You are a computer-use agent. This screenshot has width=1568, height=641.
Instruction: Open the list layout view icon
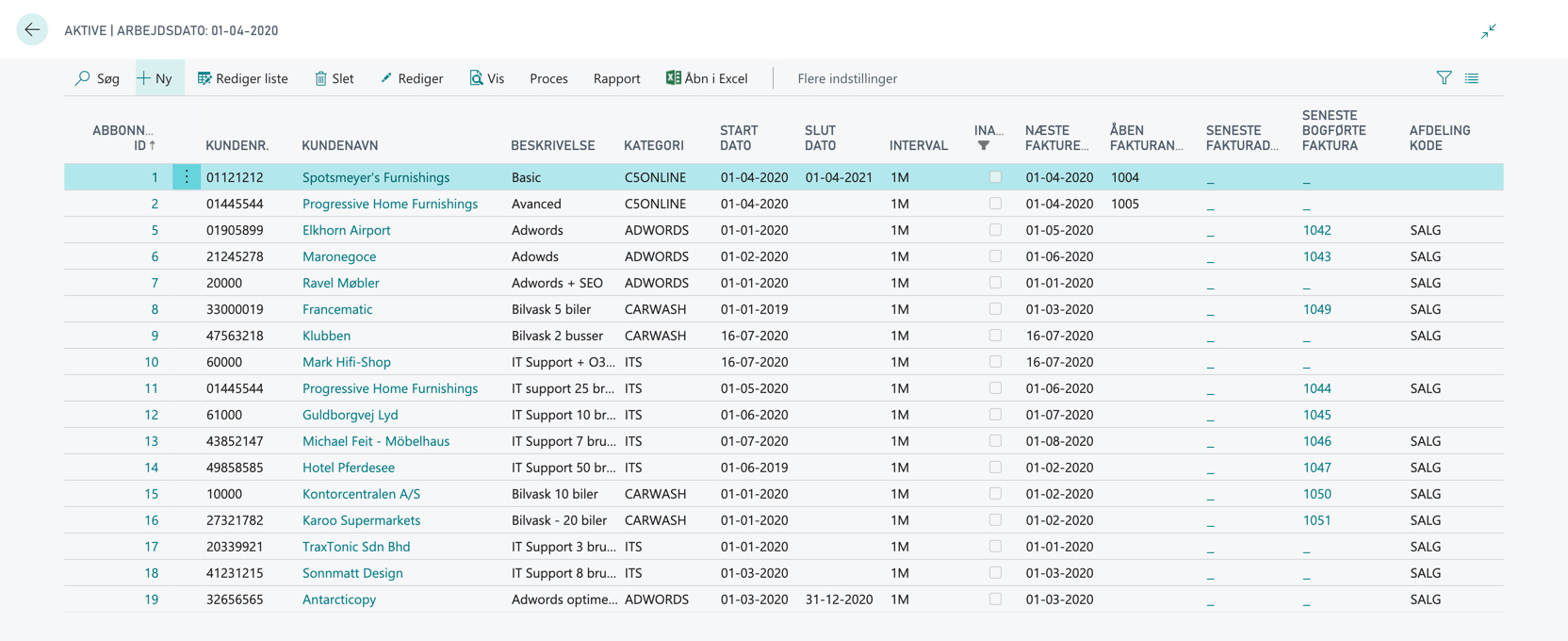click(x=1472, y=78)
